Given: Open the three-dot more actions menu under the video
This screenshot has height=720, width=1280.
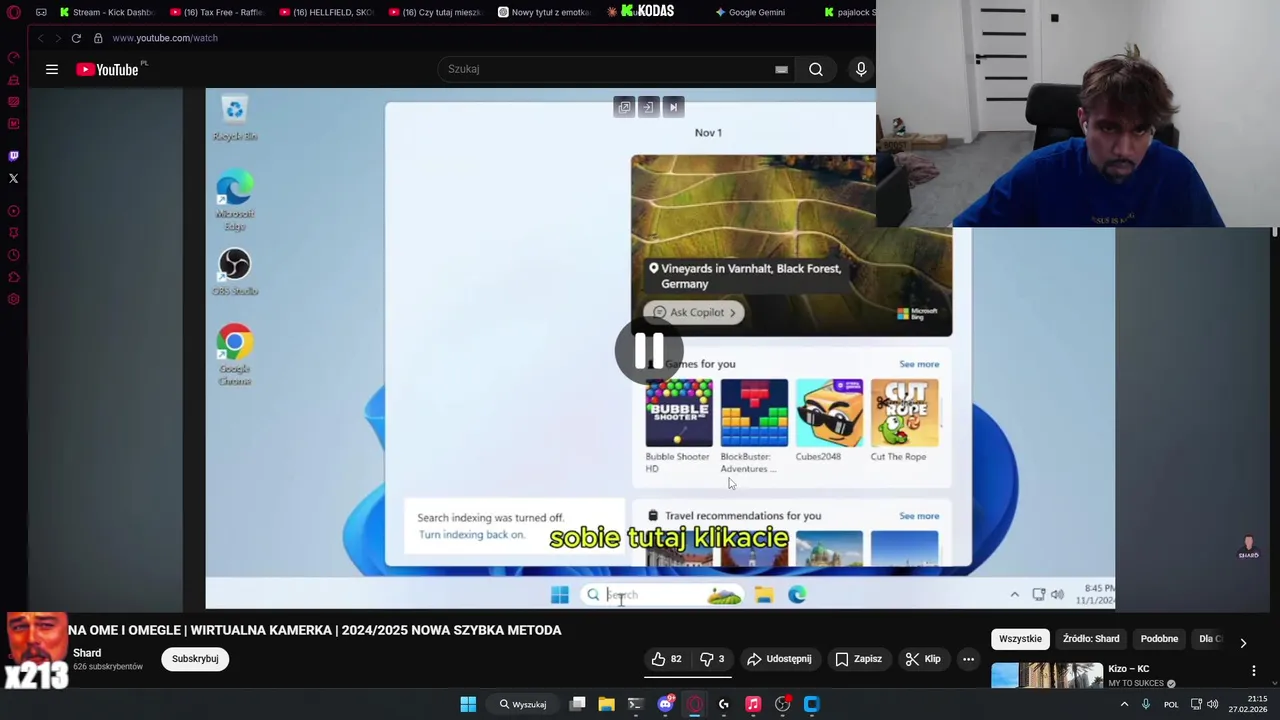Looking at the screenshot, I should click(x=968, y=659).
